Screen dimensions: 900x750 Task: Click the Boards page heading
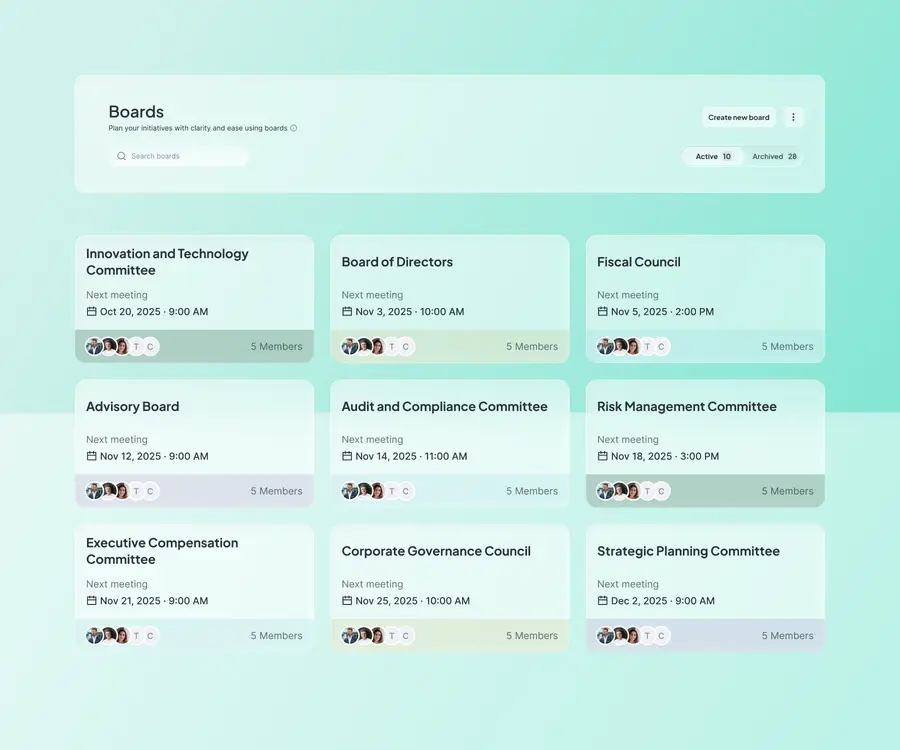coord(136,111)
